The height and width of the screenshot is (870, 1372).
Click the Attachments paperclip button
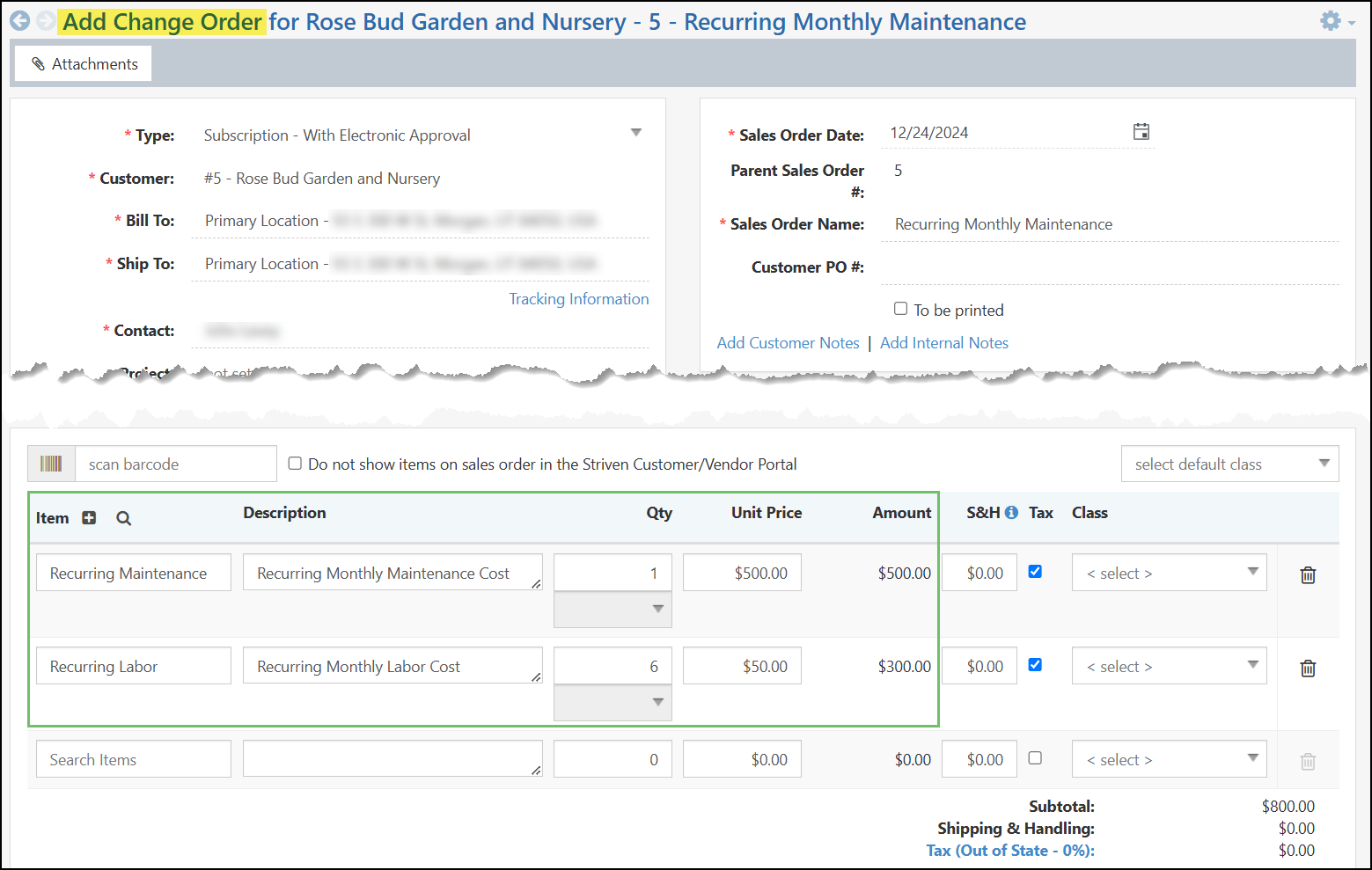coord(84,63)
